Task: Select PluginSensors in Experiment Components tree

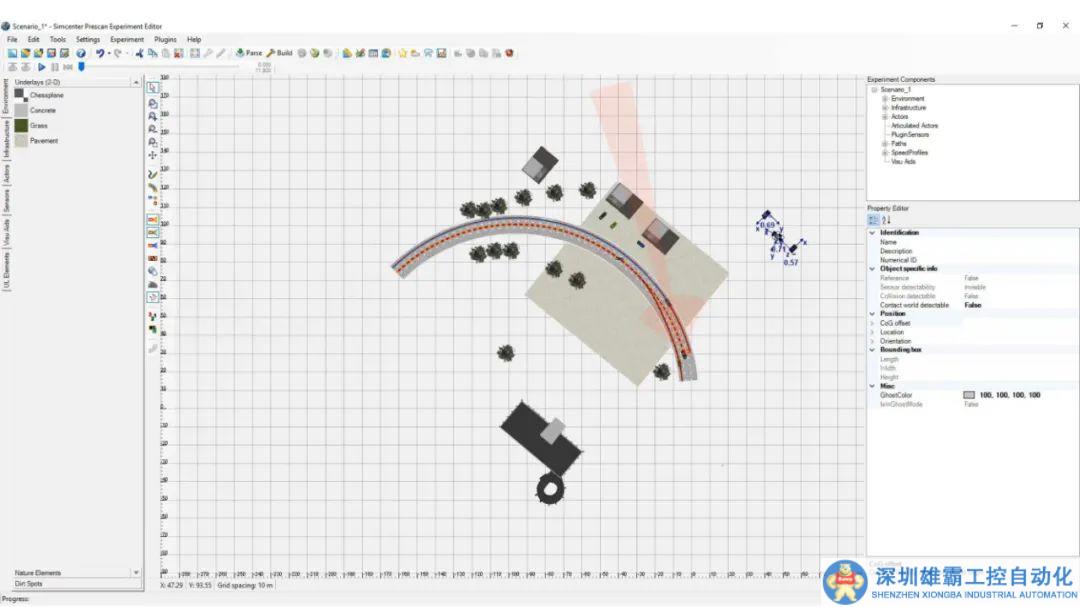Action: point(909,134)
